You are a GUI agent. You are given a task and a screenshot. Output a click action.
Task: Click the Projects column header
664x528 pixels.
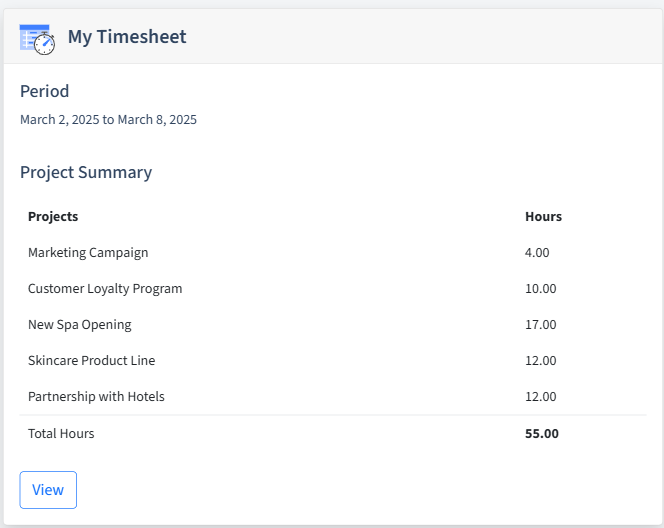53,216
